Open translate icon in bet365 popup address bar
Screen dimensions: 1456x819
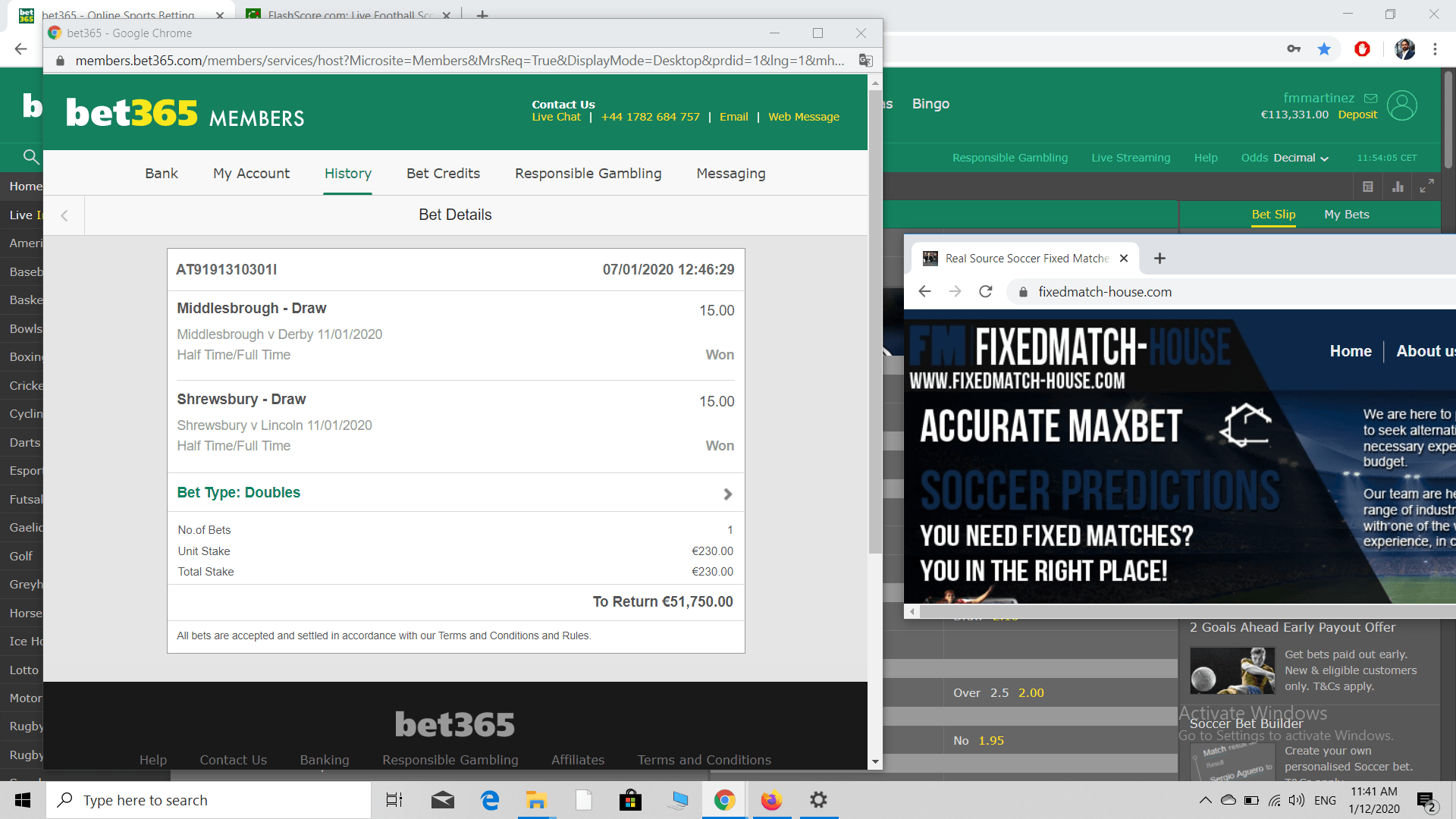[x=865, y=61]
